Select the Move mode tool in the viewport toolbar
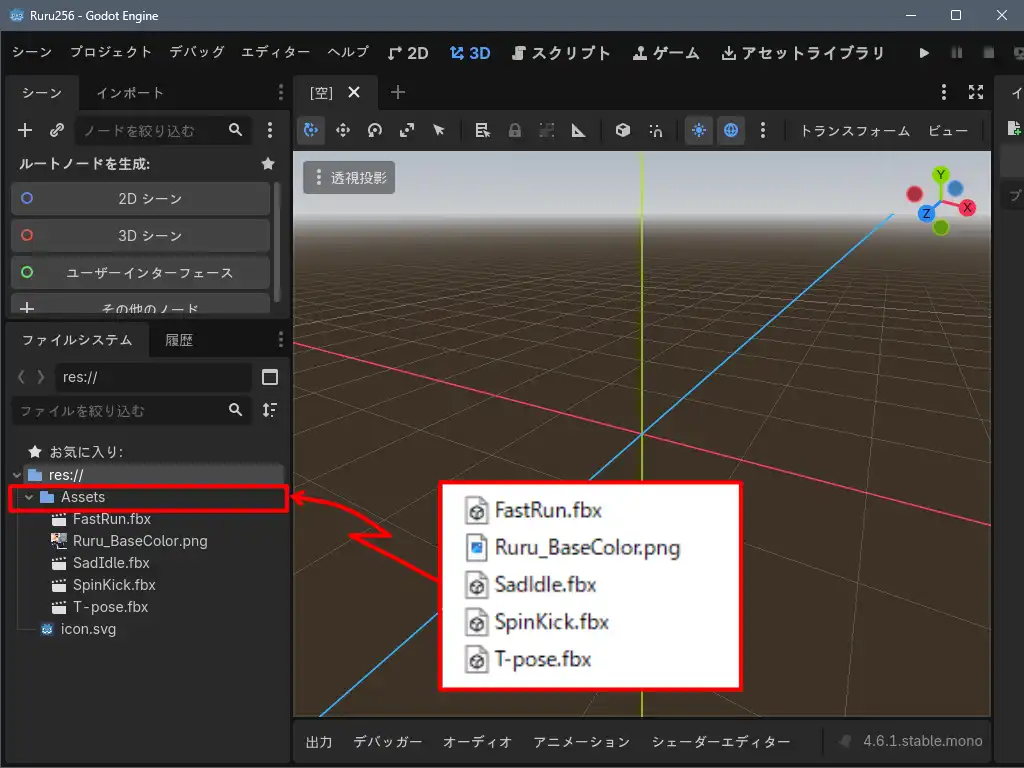Image resolution: width=1024 pixels, height=768 pixels. coord(343,130)
